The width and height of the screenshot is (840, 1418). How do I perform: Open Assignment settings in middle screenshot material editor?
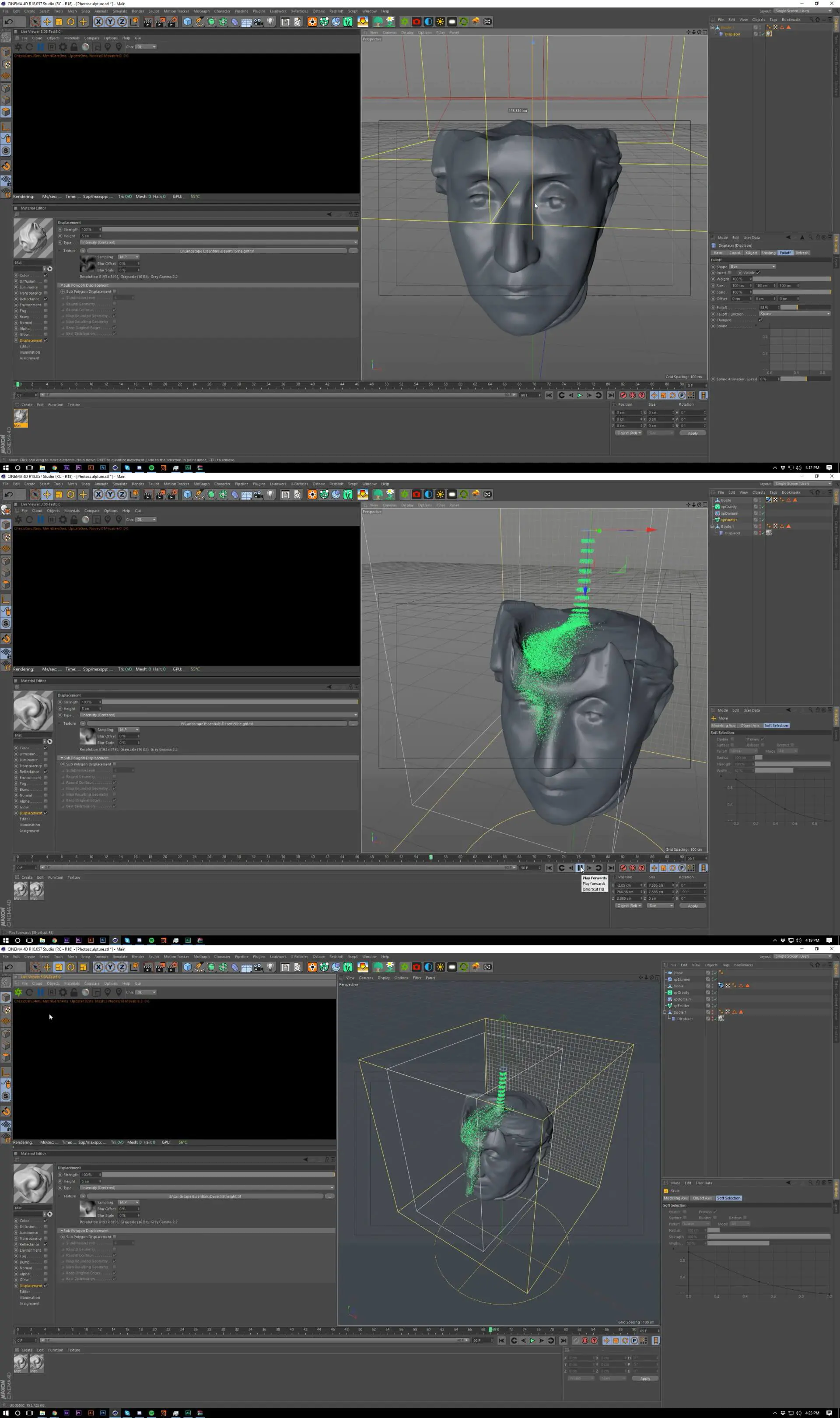[x=29, y=831]
